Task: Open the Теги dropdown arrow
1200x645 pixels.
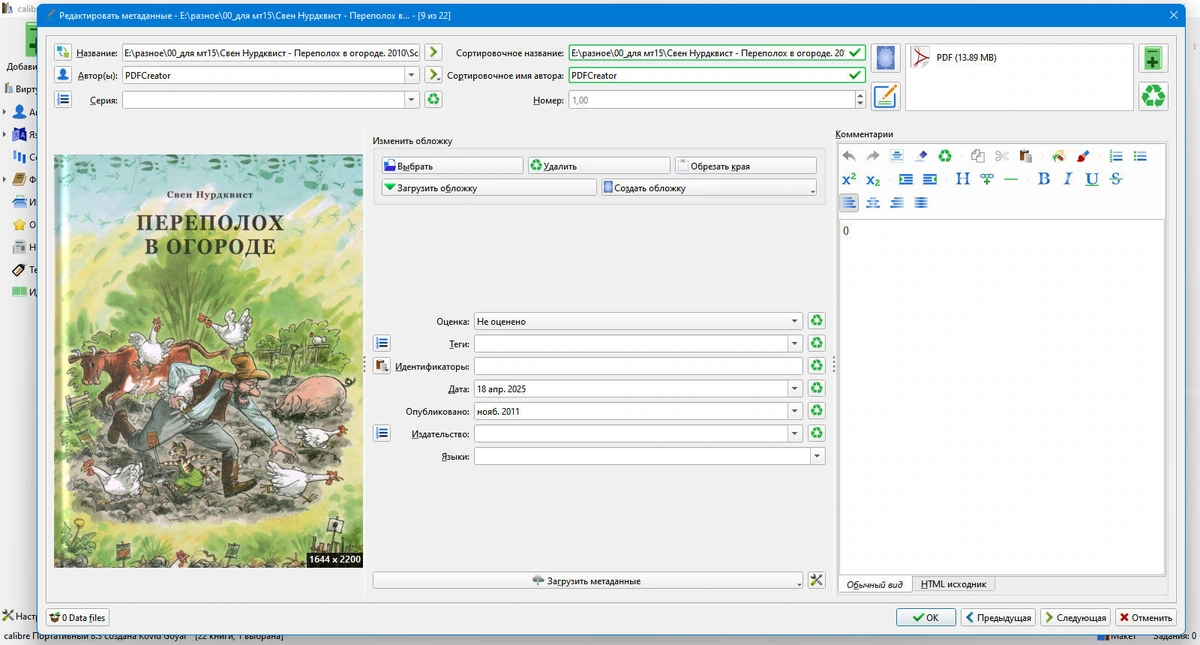Action: click(x=795, y=343)
